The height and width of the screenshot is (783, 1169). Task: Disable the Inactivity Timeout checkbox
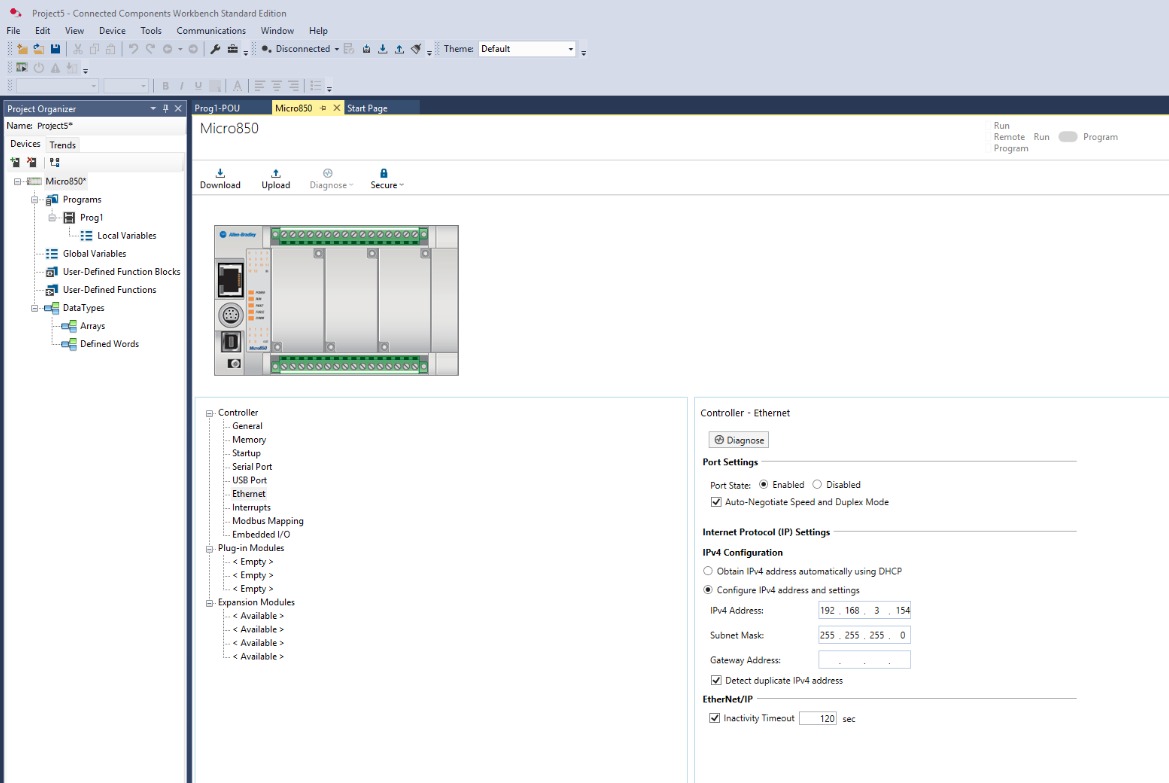pyautogui.click(x=714, y=717)
